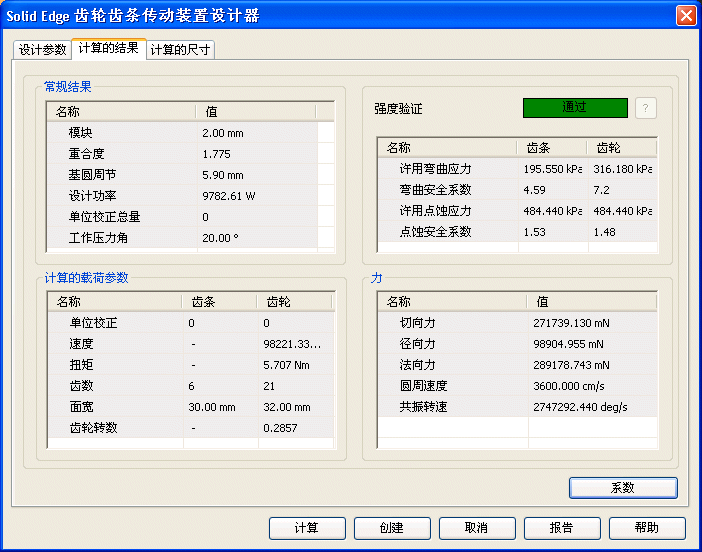Click the green 通过 strength status indicator
The width and height of the screenshot is (702, 552).
pos(575,108)
